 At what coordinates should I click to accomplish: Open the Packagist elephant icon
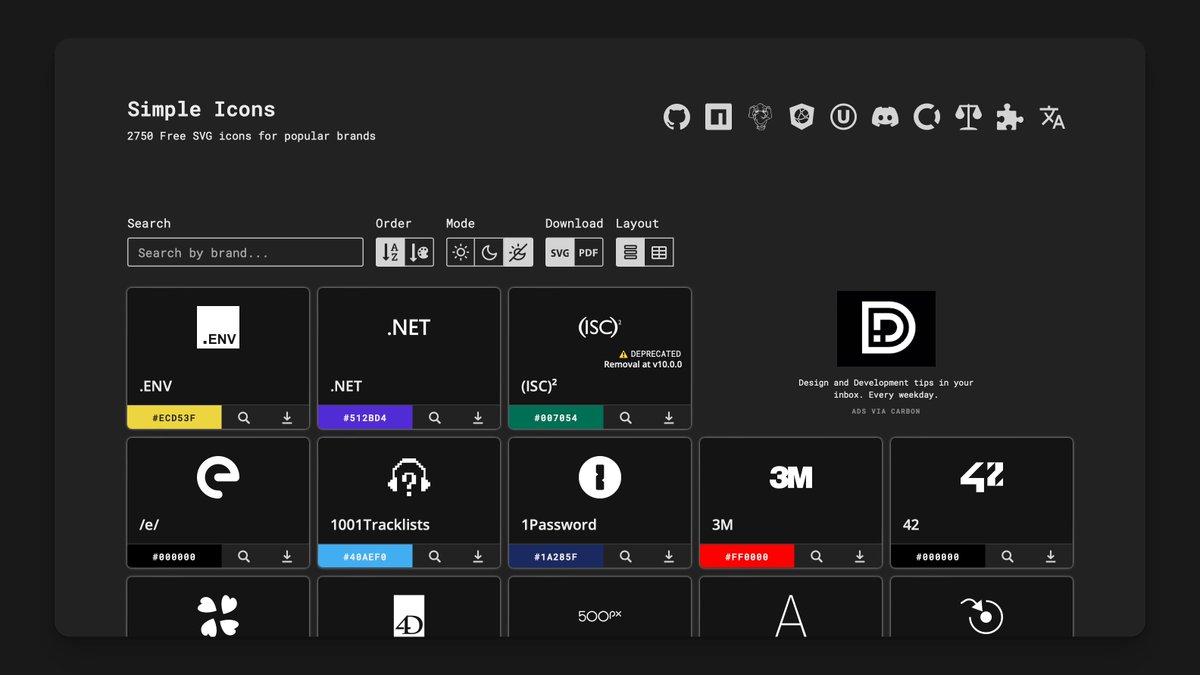point(760,117)
